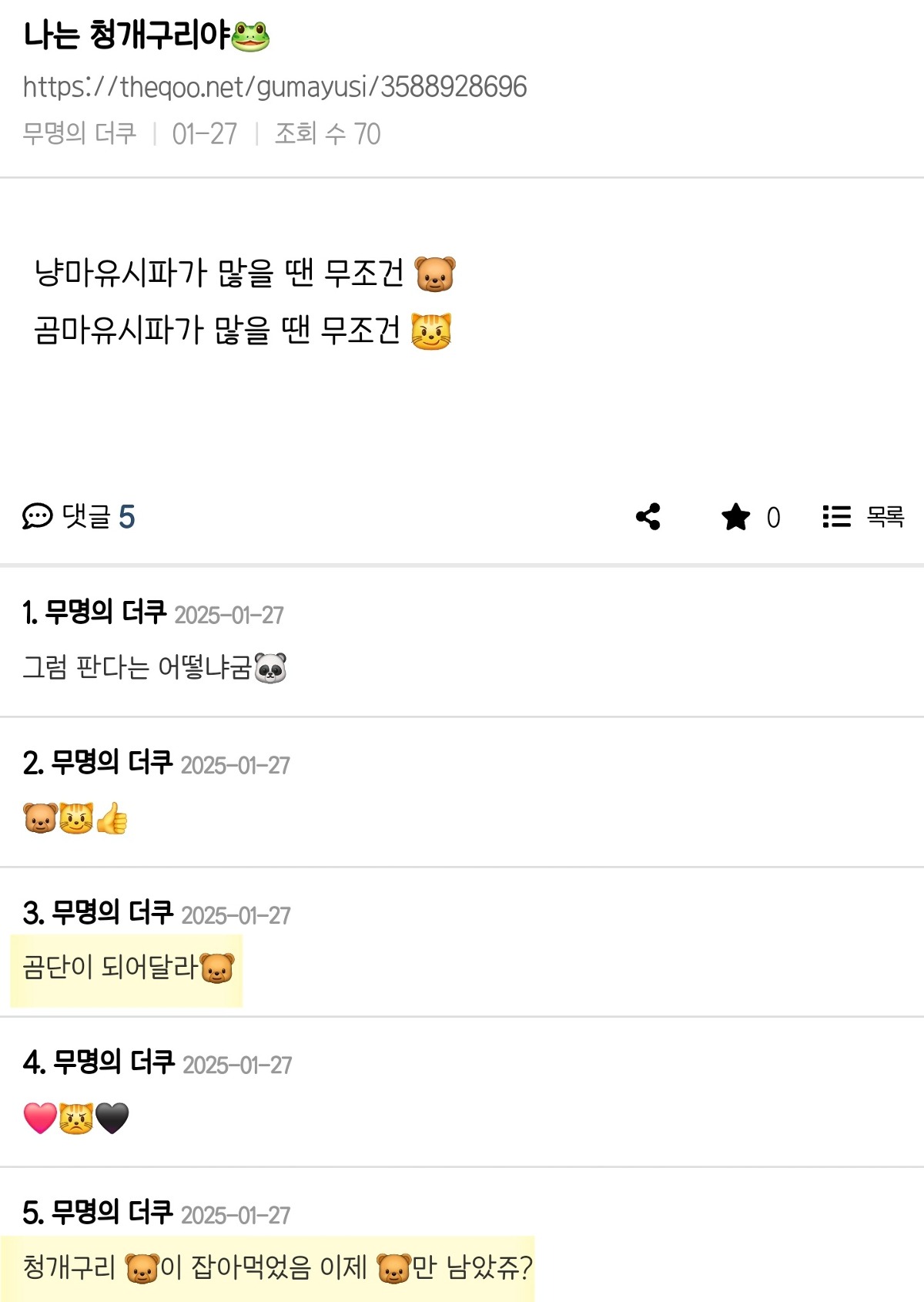Click the share icon
The width and height of the screenshot is (924, 1302).
648,516
